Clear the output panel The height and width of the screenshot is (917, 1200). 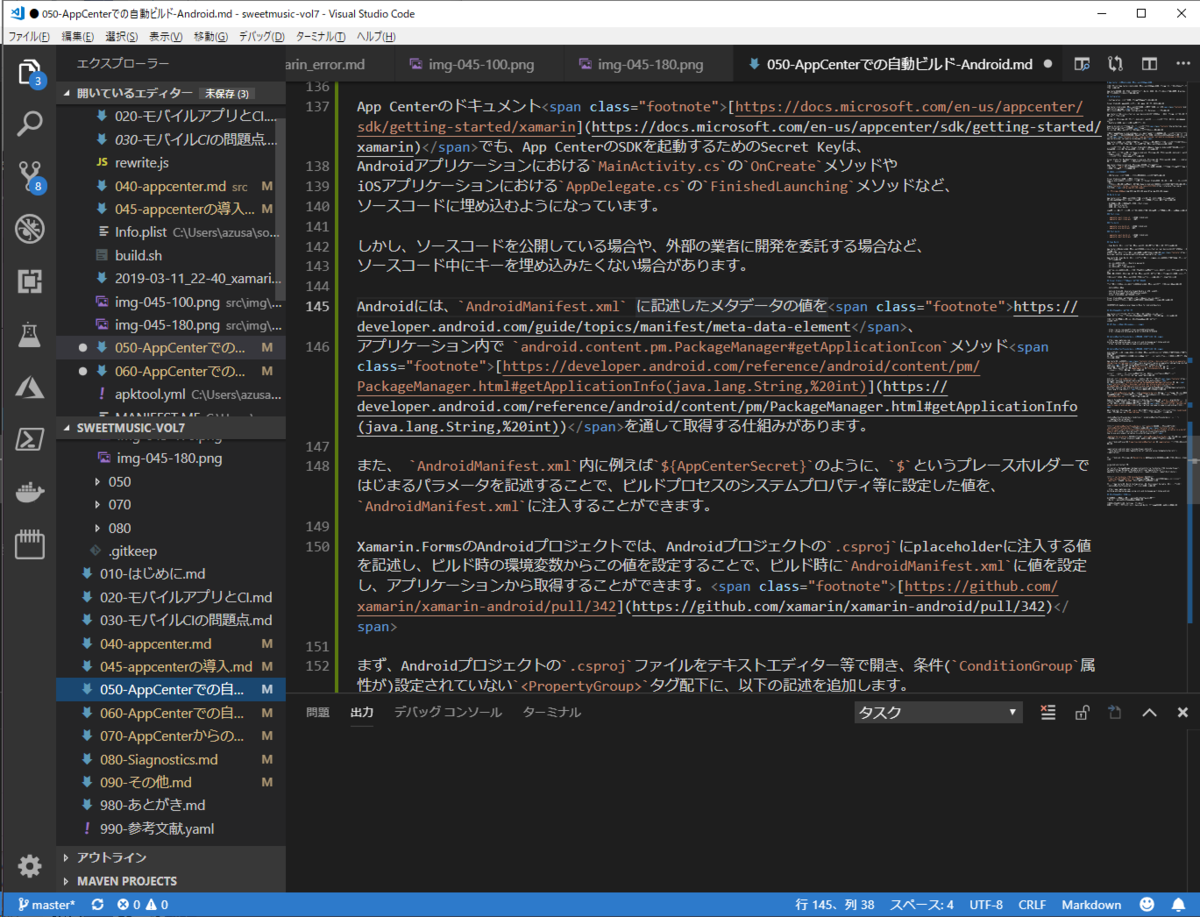click(1047, 713)
